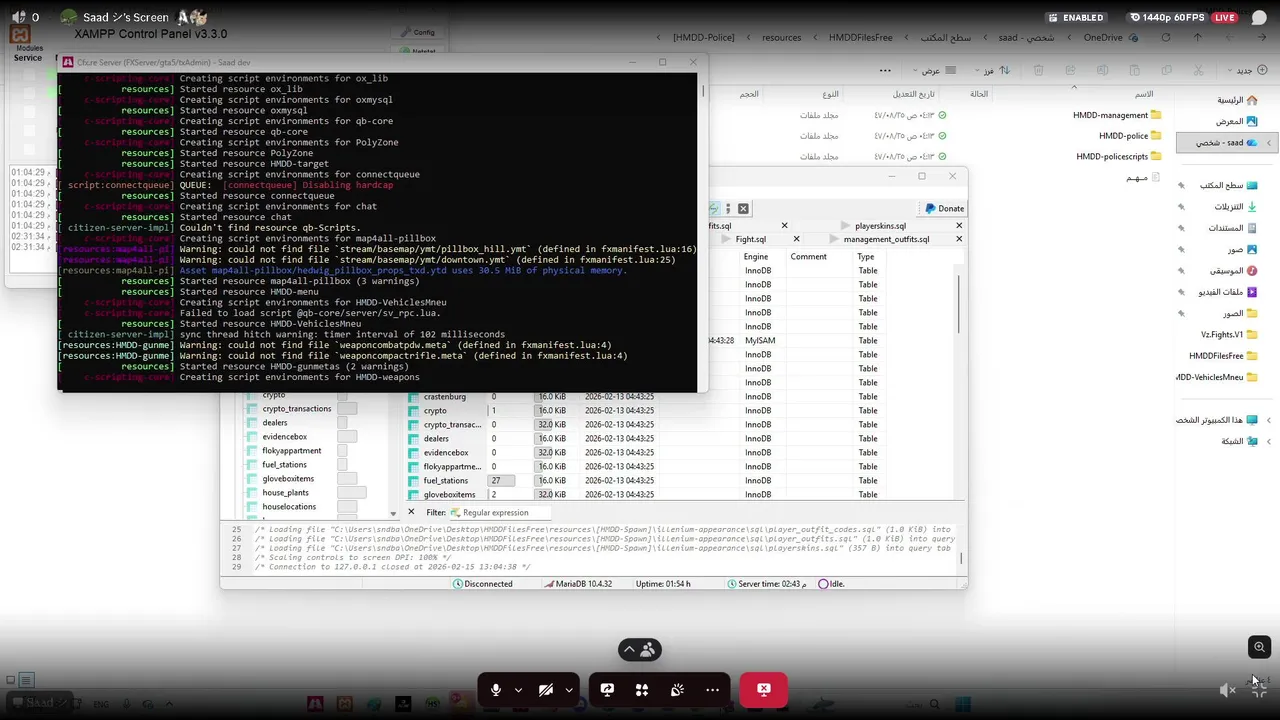Screen dimensions: 1280x720
Task: Click the share screen icon
Action: click(x=607, y=690)
